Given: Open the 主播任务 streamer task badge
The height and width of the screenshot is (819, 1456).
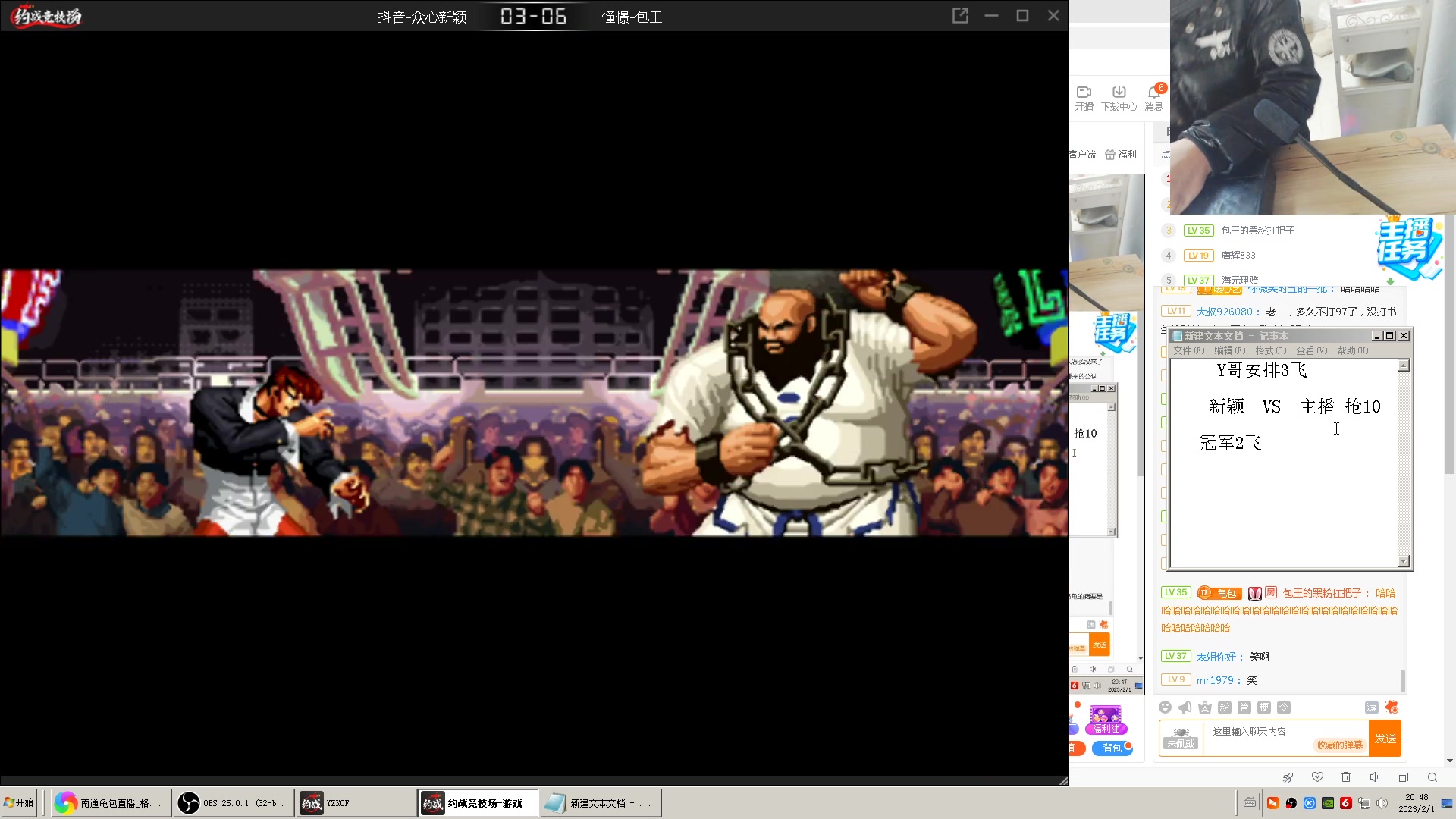Looking at the screenshot, I should tap(1408, 249).
